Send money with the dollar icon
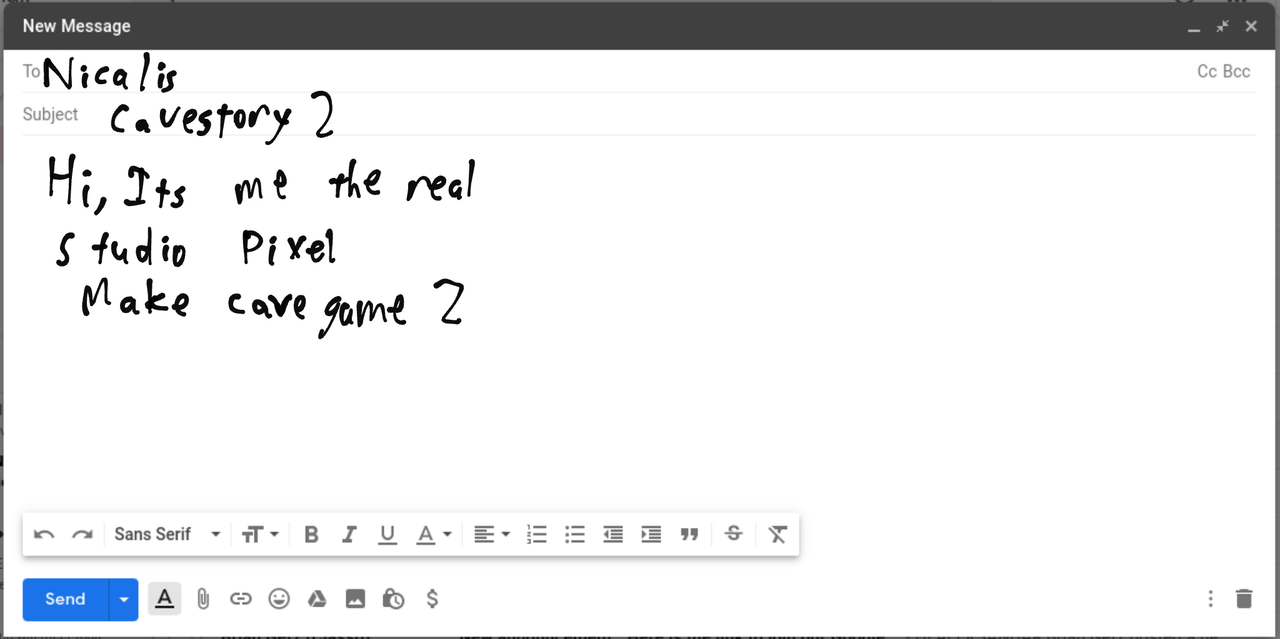1280x639 pixels. (432, 599)
